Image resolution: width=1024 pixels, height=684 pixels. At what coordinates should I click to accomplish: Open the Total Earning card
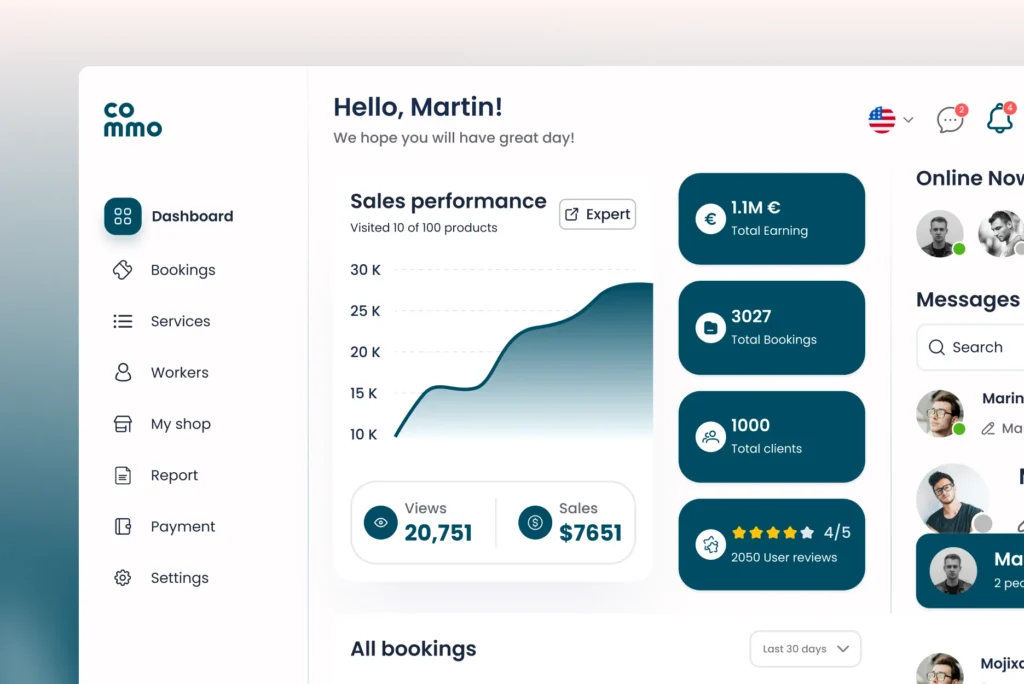(x=771, y=219)
